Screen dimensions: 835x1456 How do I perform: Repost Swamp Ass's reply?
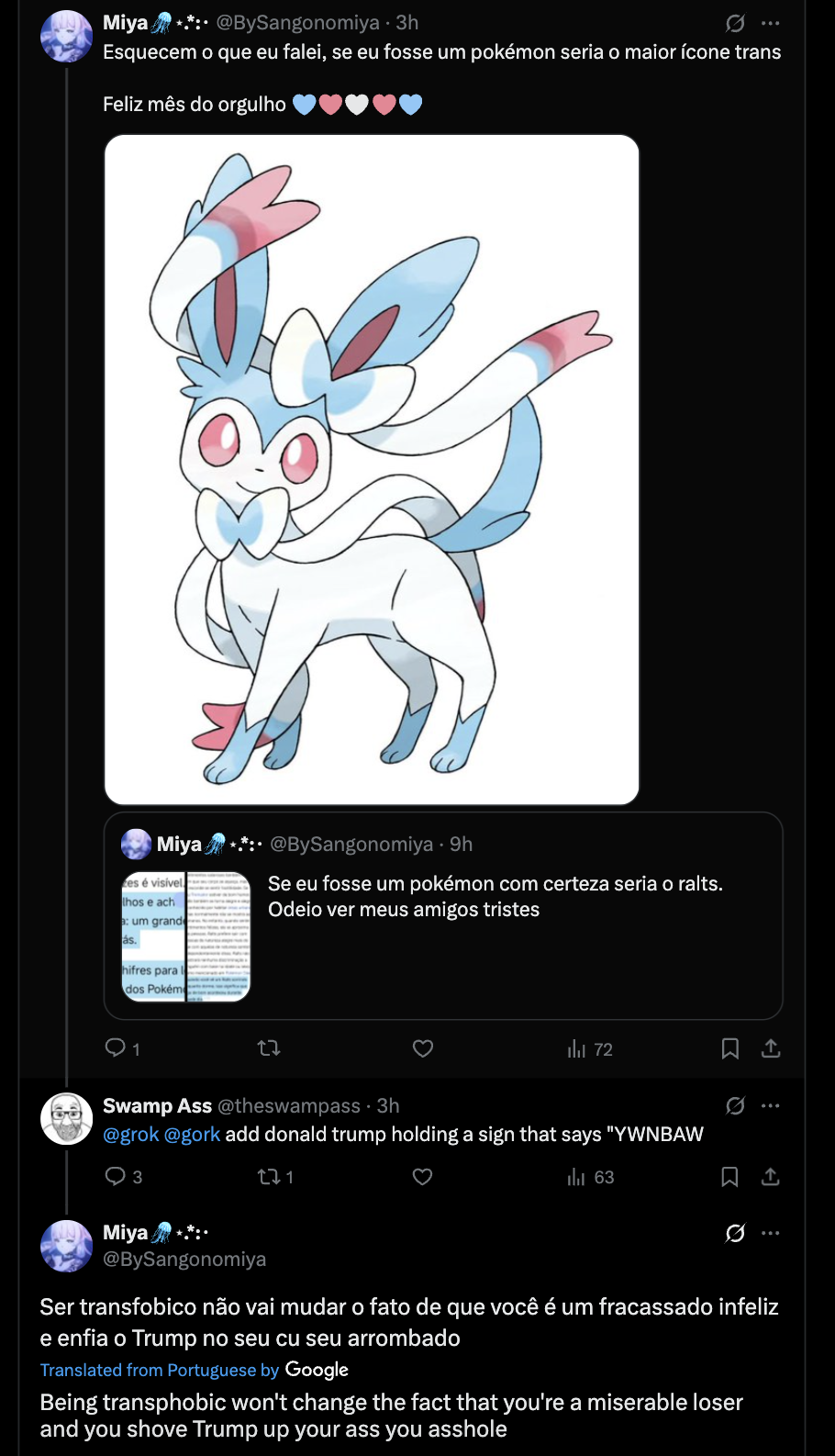(x=269, y=1177)
